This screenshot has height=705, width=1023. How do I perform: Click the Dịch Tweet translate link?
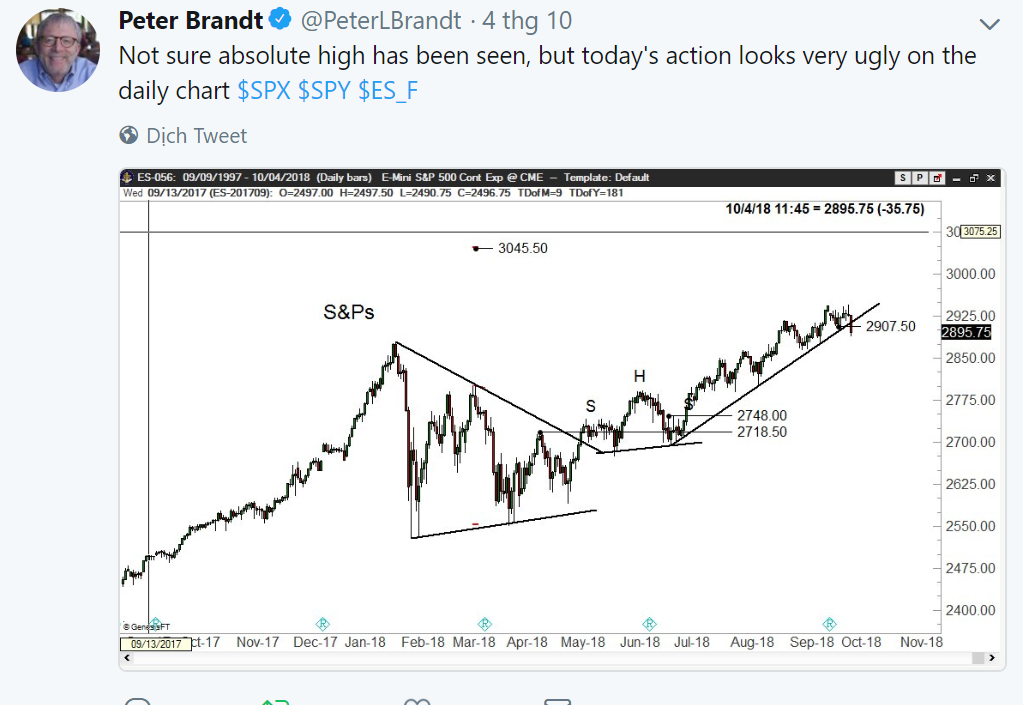197,136
